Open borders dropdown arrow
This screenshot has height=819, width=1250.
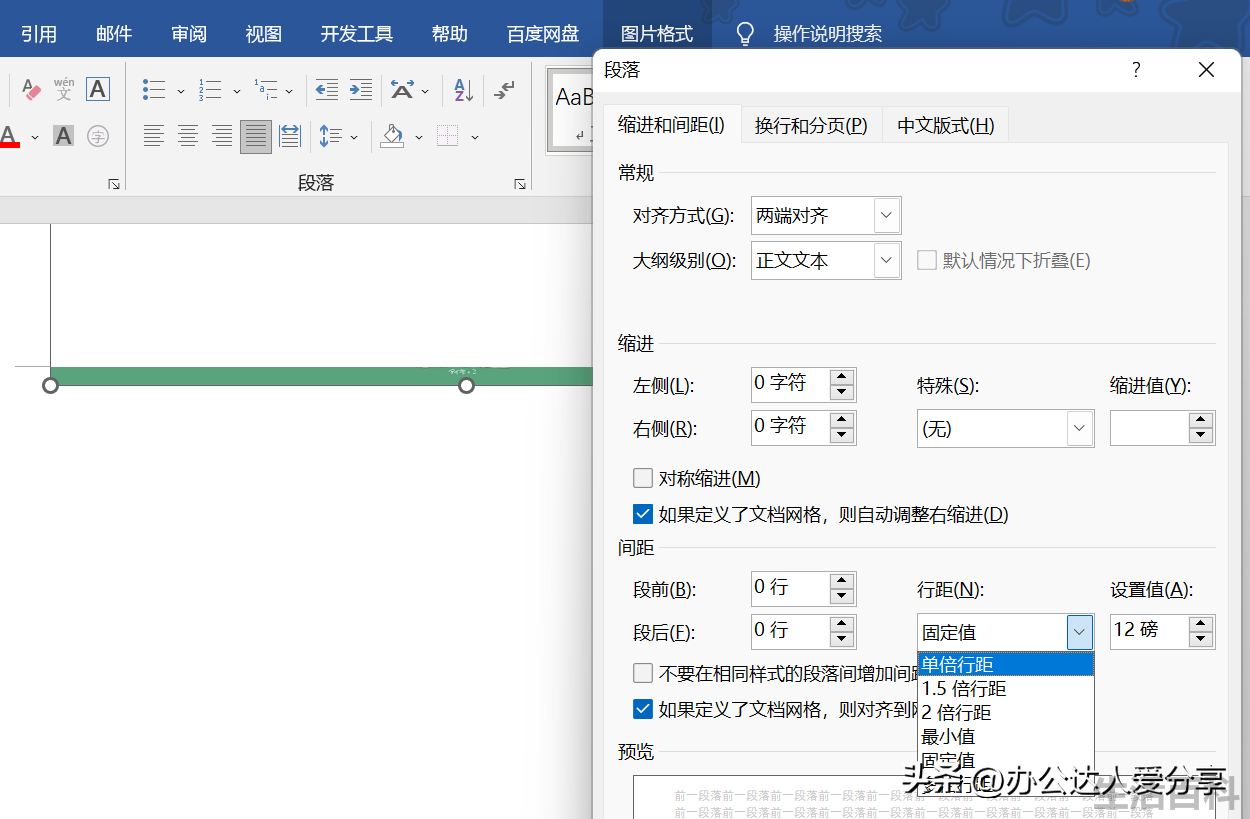(475, 137)
